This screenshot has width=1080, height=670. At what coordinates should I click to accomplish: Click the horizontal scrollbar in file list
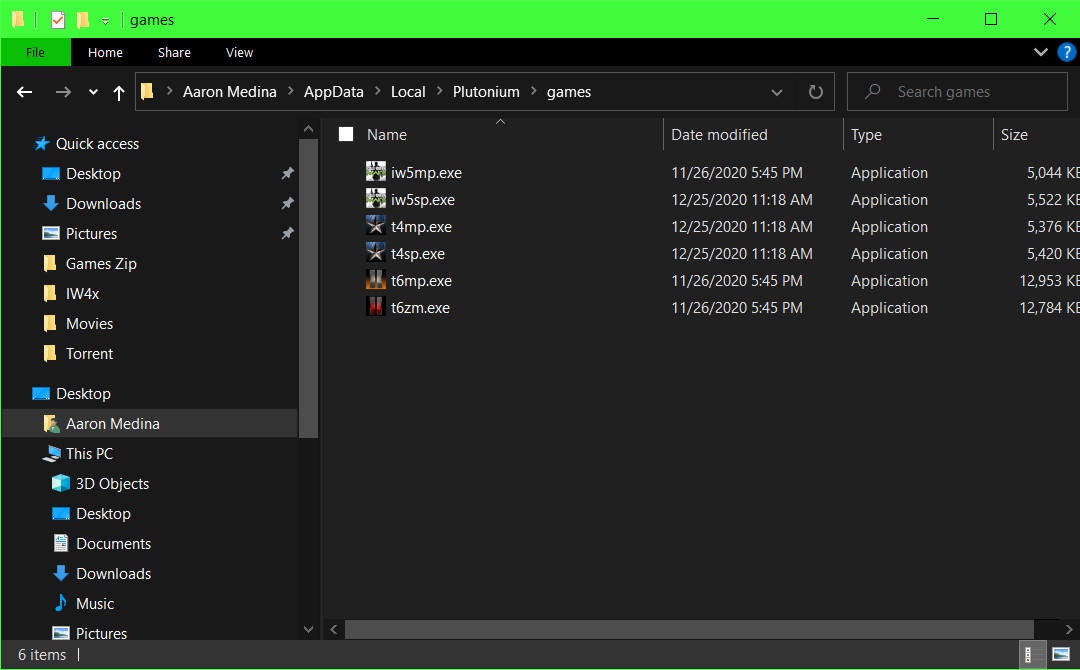689,629
